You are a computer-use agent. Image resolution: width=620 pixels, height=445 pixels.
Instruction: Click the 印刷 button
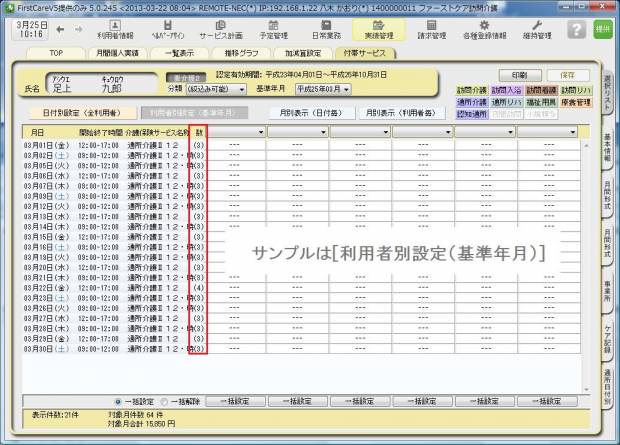520,75
